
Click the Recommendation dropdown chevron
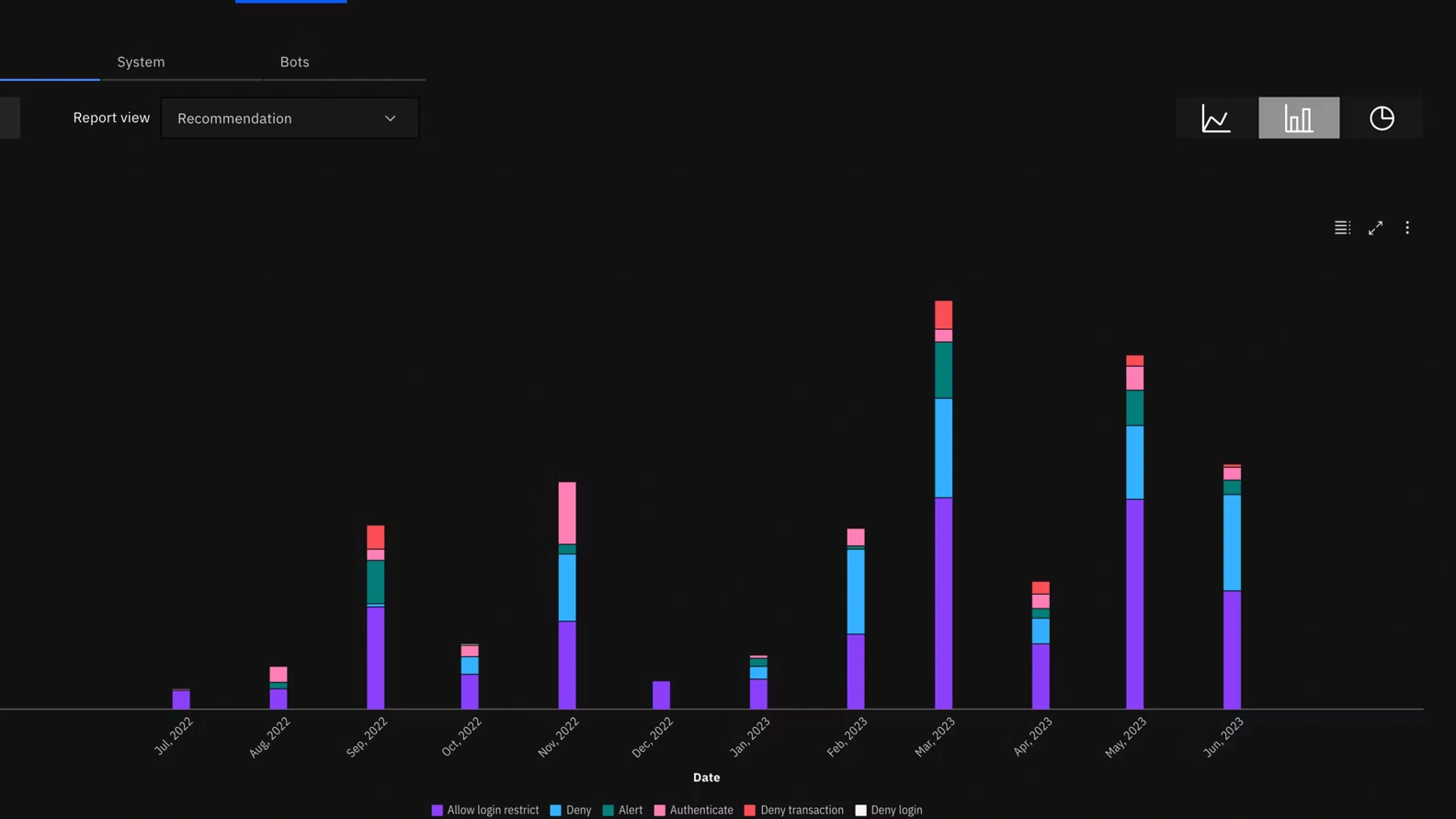coord(390,119)
